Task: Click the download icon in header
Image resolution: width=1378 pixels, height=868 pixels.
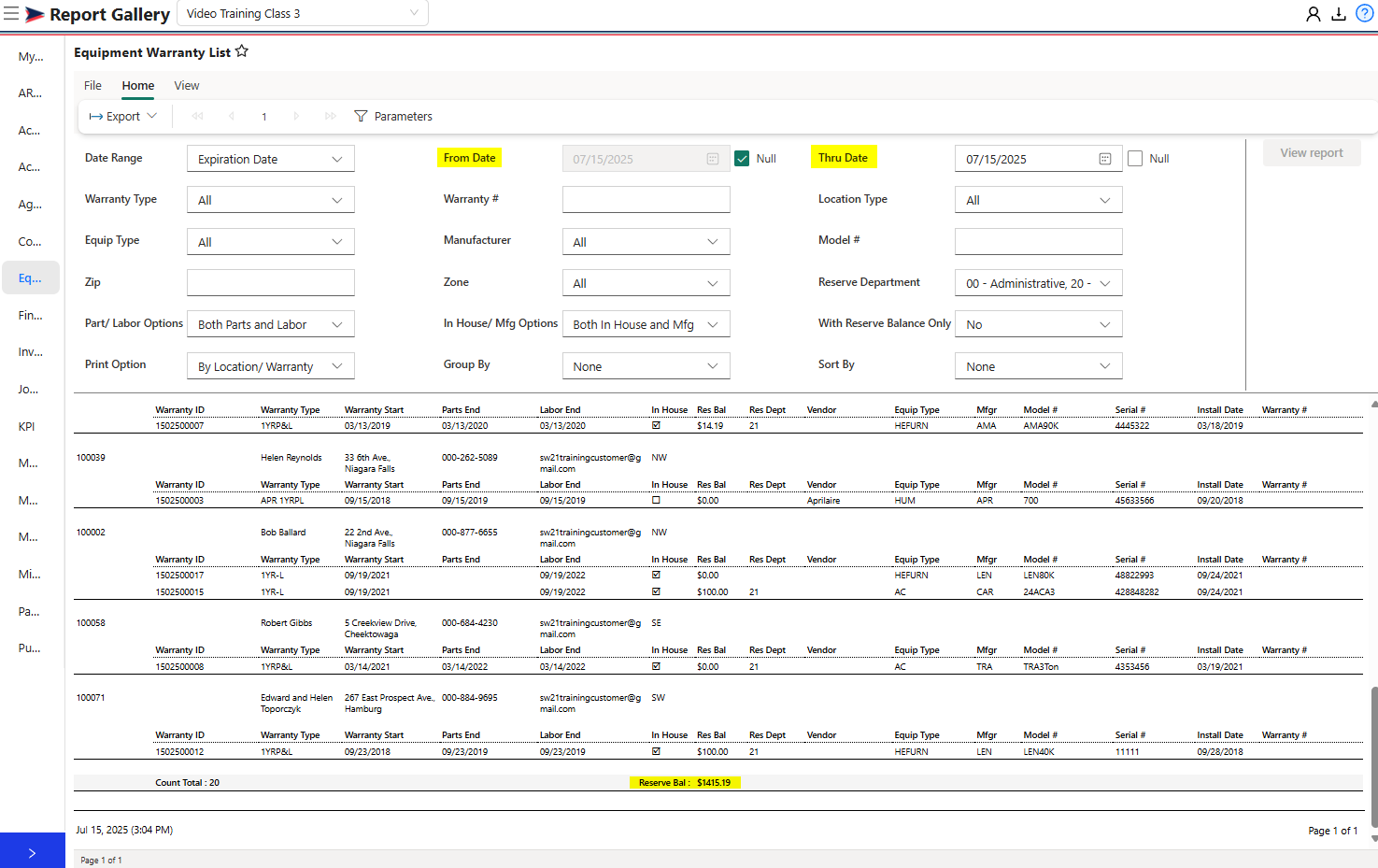Action: point(1339,14)
